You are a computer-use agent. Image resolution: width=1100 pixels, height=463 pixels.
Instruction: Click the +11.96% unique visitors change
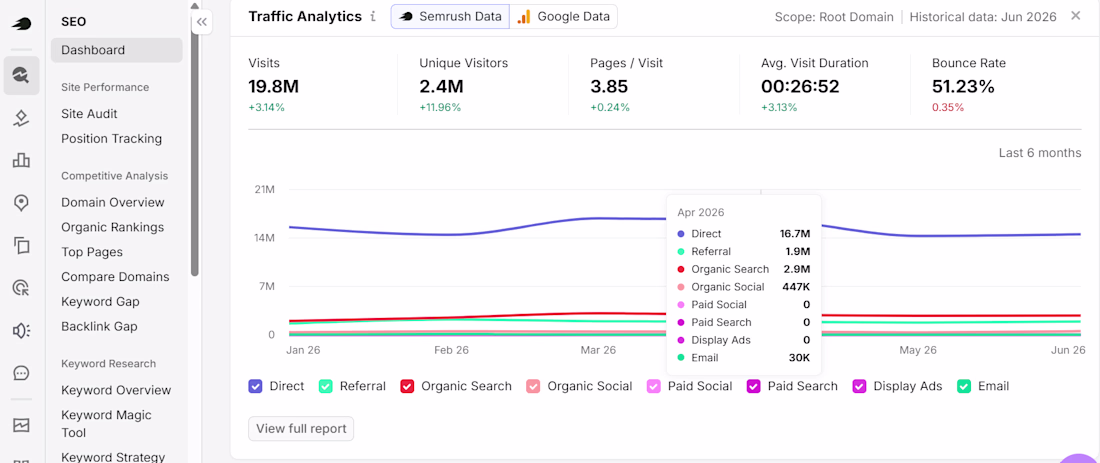pyautogui.click(x=440, y=107)
